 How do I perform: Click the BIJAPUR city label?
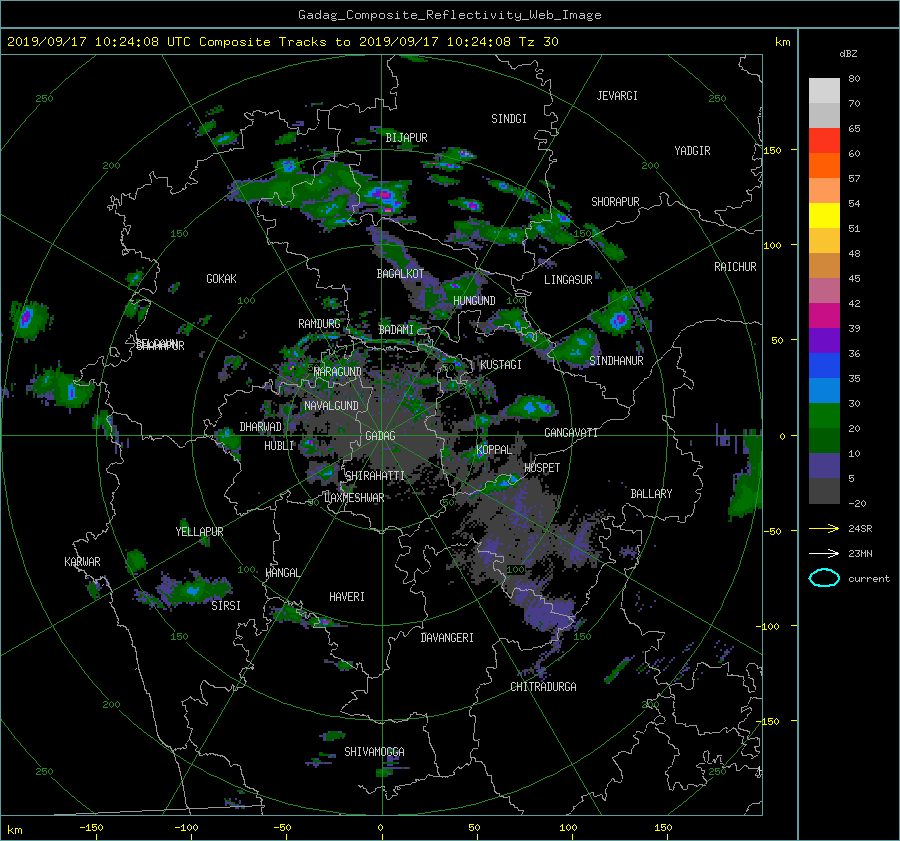pos(406,138)
